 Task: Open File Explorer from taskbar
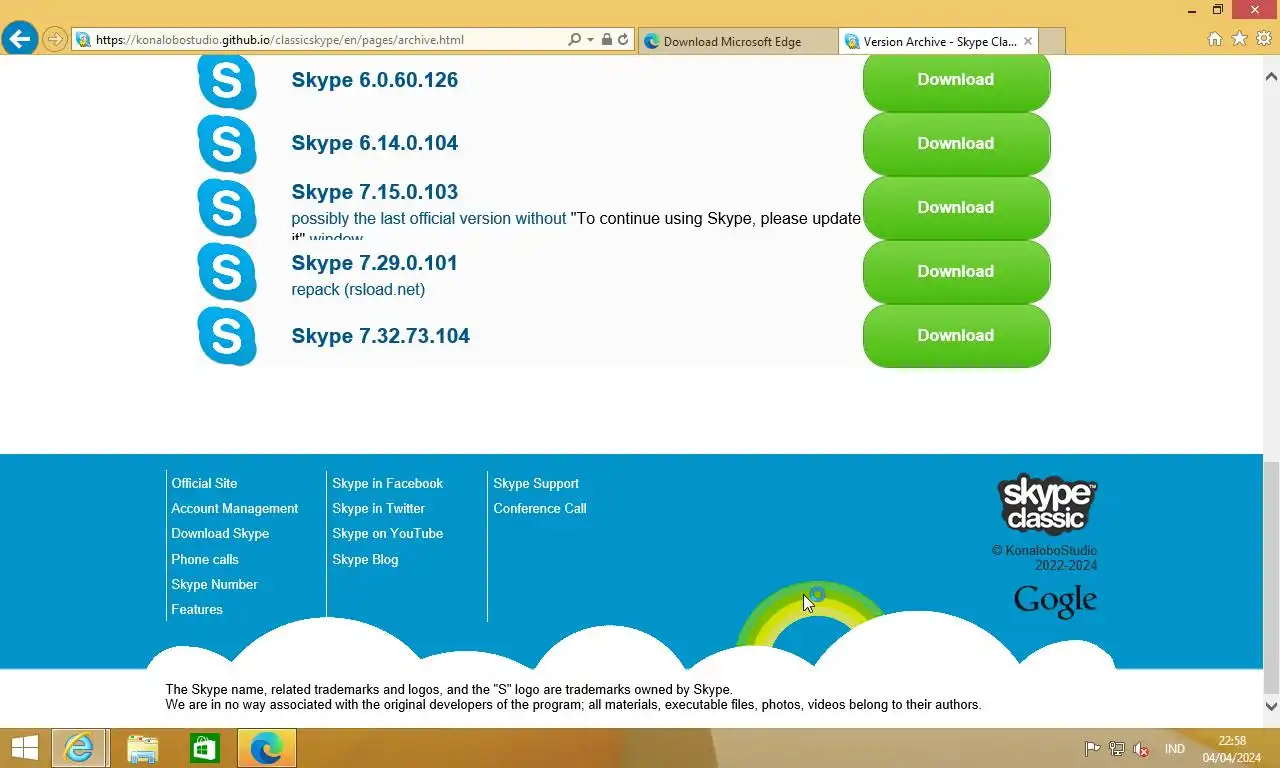pyautogui.click(x=143, y=748)
